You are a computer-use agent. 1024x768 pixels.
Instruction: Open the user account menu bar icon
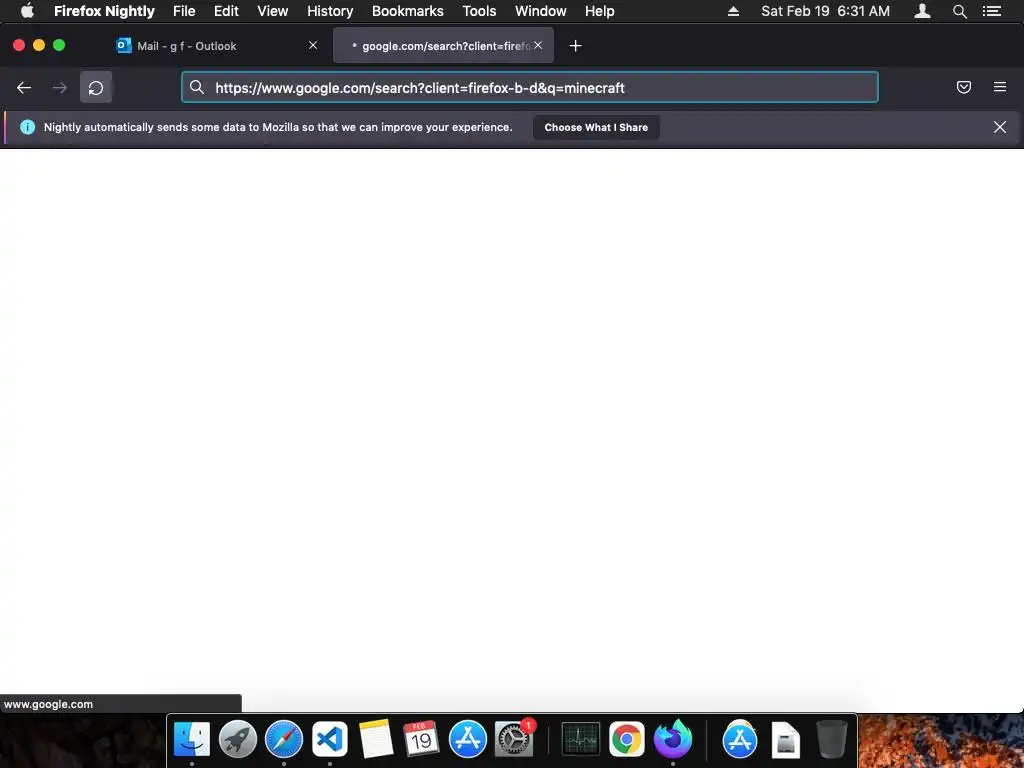tap(922, 11)
